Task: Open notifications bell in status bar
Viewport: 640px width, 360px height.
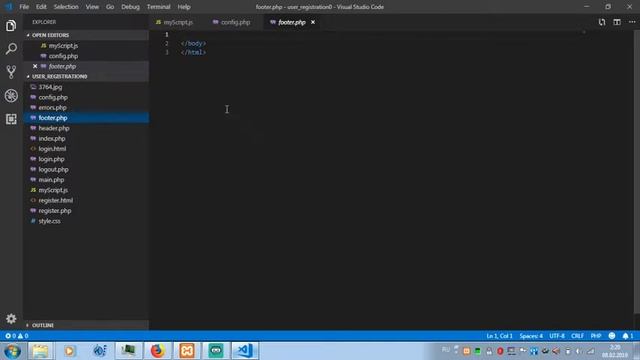Action: click(627, 336)
